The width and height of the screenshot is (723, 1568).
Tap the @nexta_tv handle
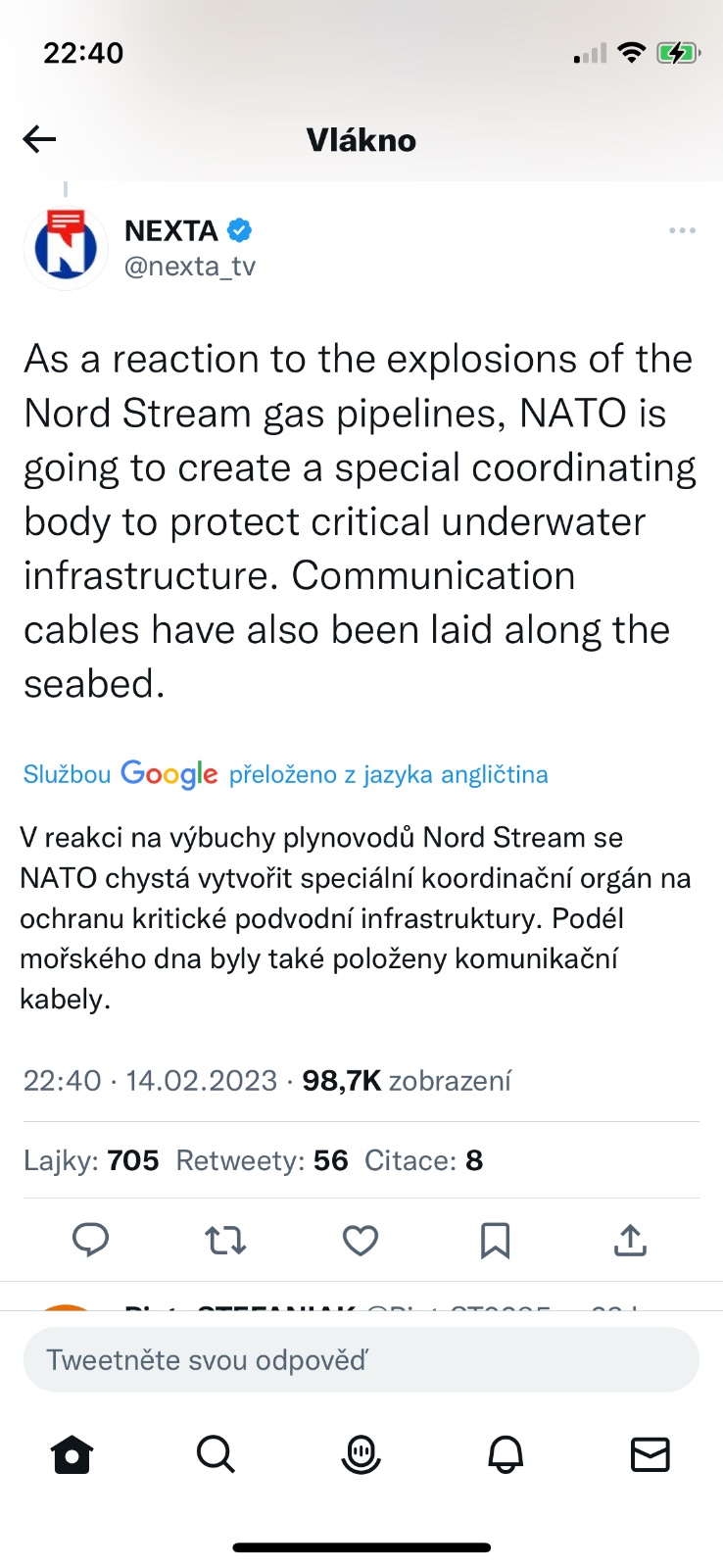pos(190,267)
